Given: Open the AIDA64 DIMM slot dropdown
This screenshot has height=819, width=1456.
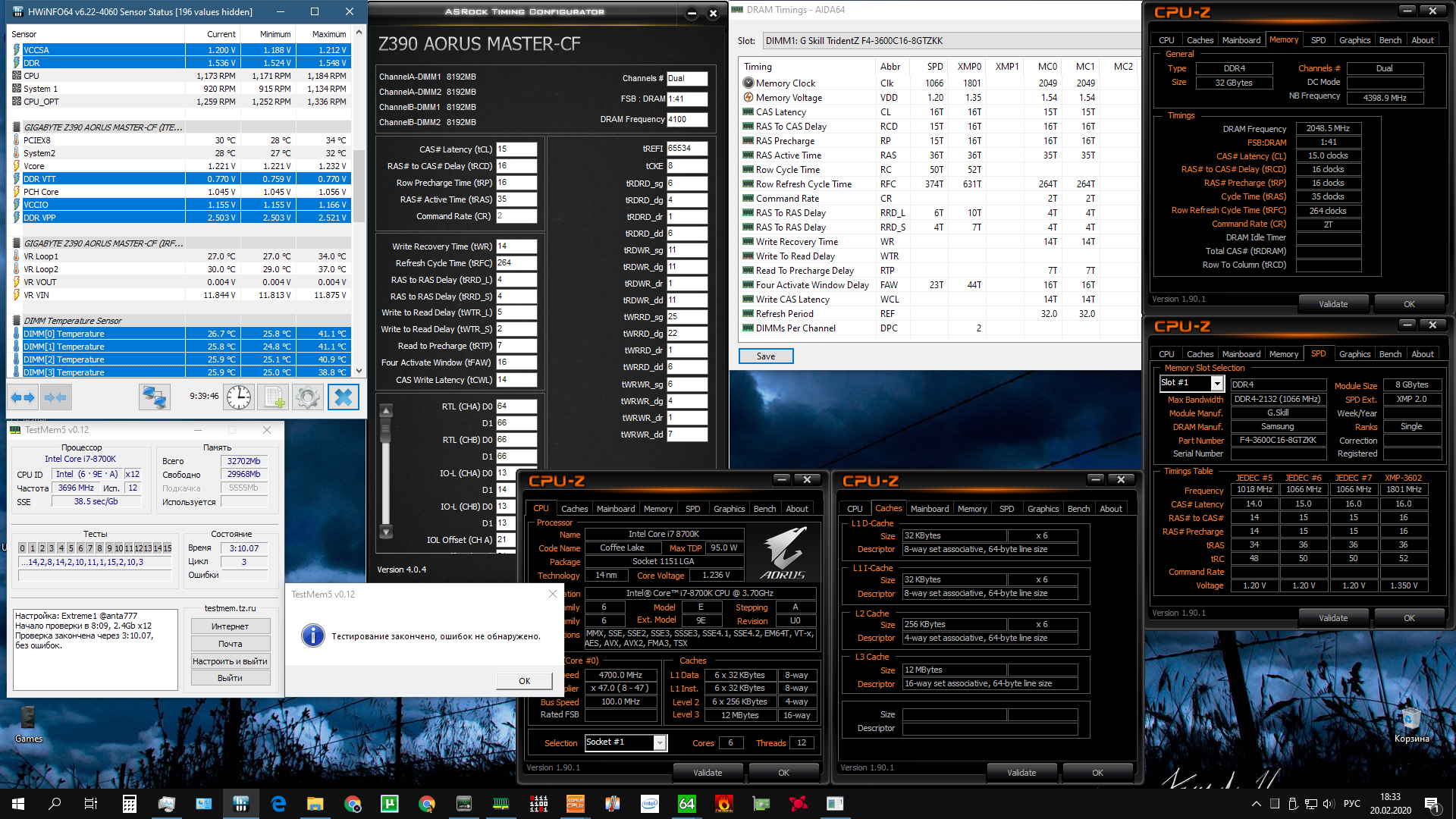Looking at the screenshot, I should point(948,41).
